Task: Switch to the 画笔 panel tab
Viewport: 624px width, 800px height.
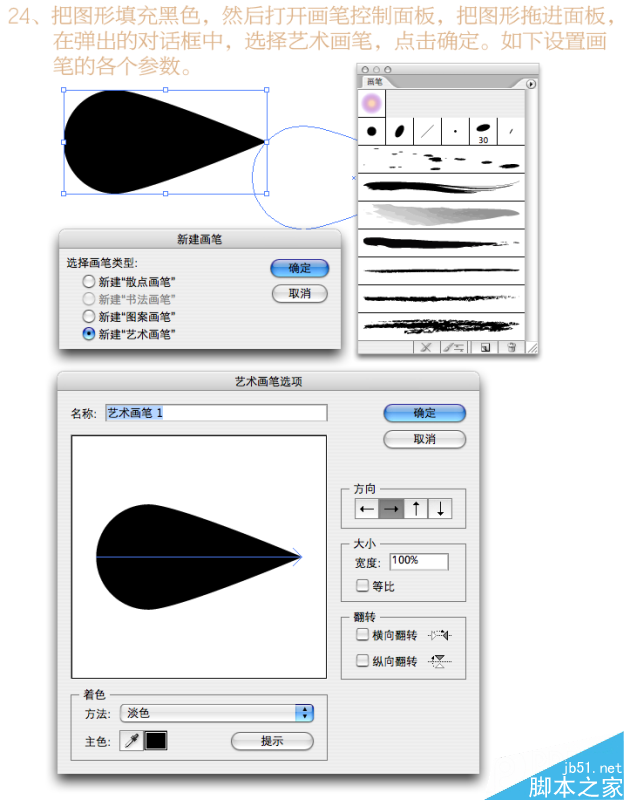Action: tap(375, 82)
